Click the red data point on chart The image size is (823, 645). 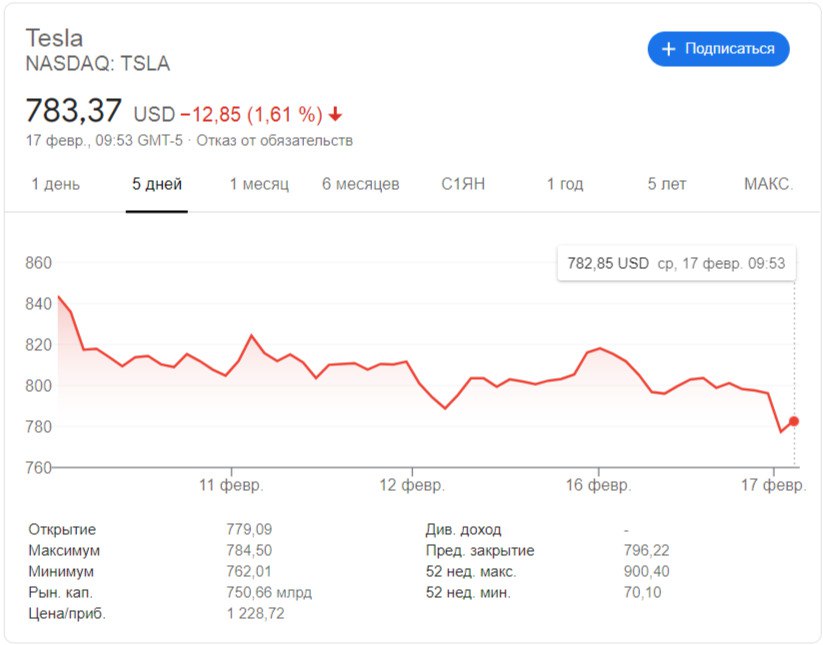coord(794,421)
